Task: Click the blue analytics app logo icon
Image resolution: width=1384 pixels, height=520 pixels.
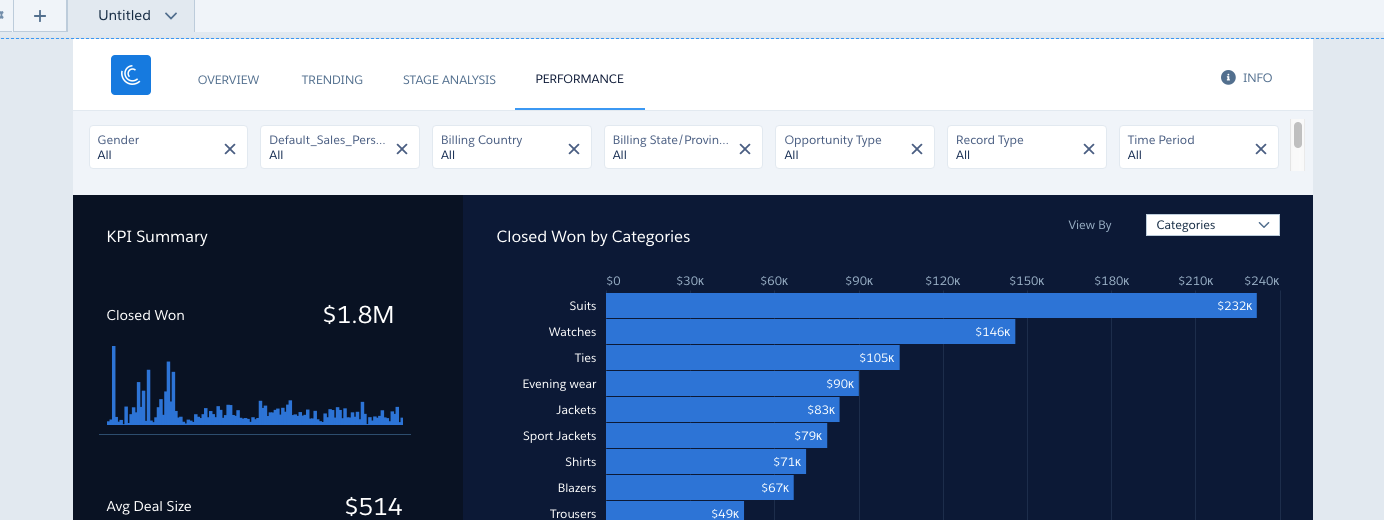Action: (x=131, y=75)
